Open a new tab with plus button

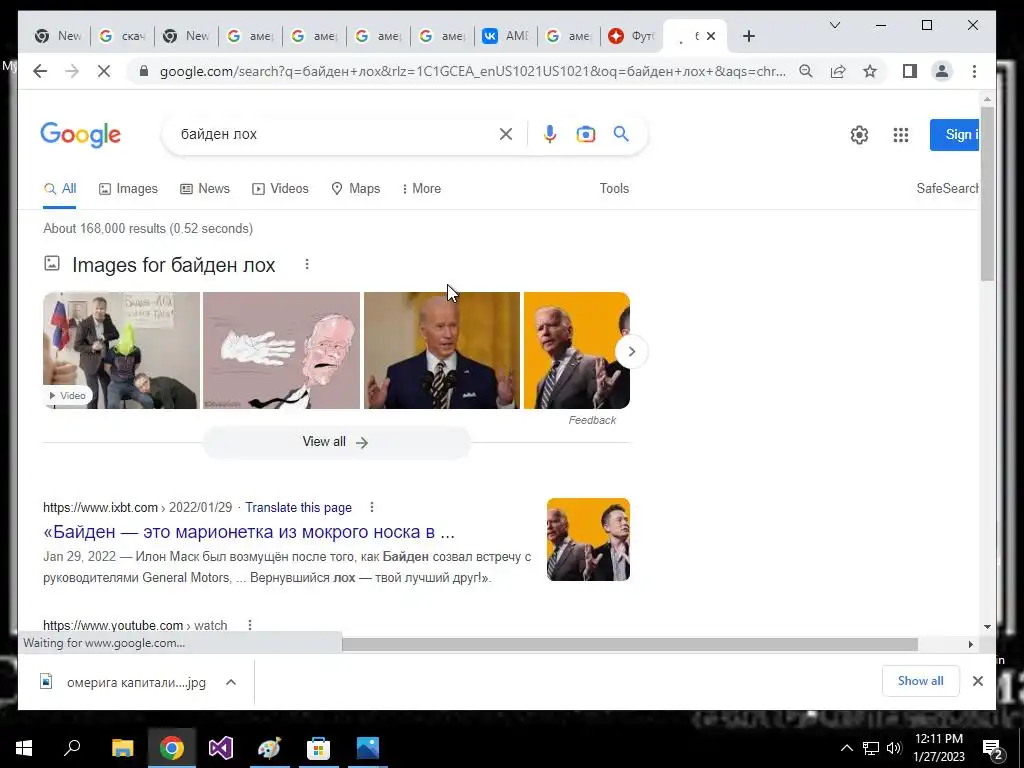[x=749, y=36]
